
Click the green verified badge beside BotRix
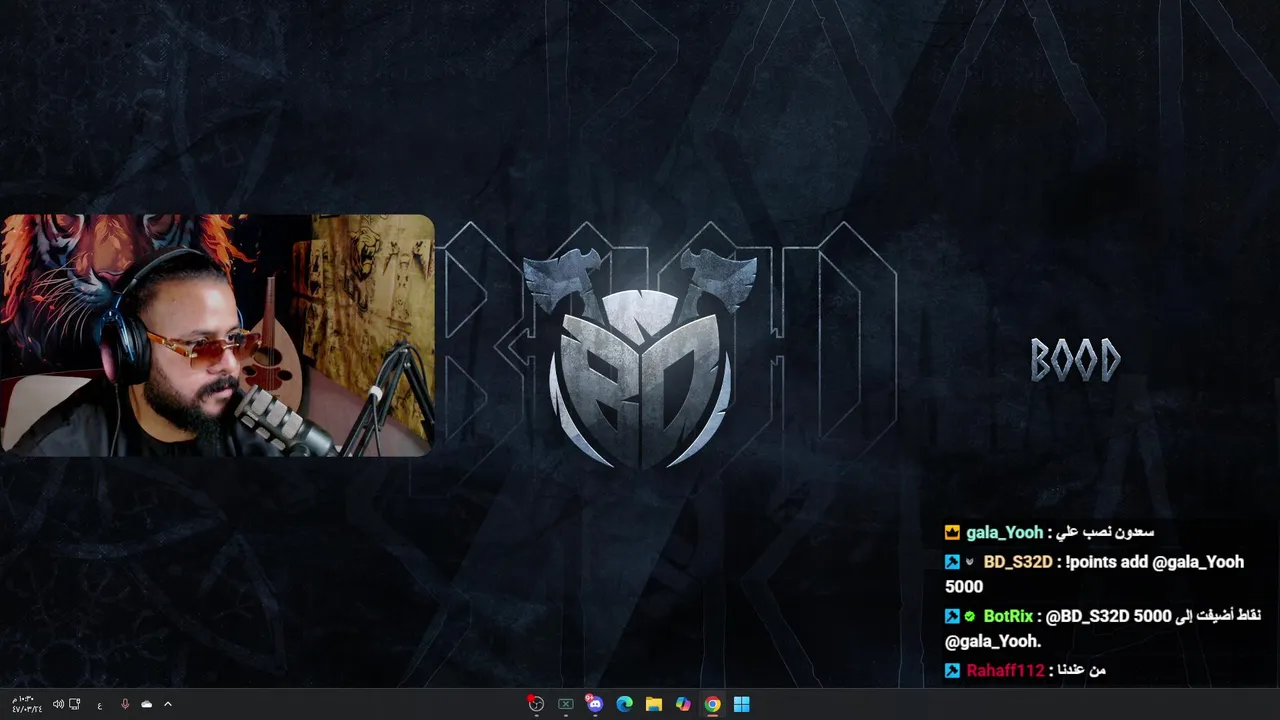point(970,617)
